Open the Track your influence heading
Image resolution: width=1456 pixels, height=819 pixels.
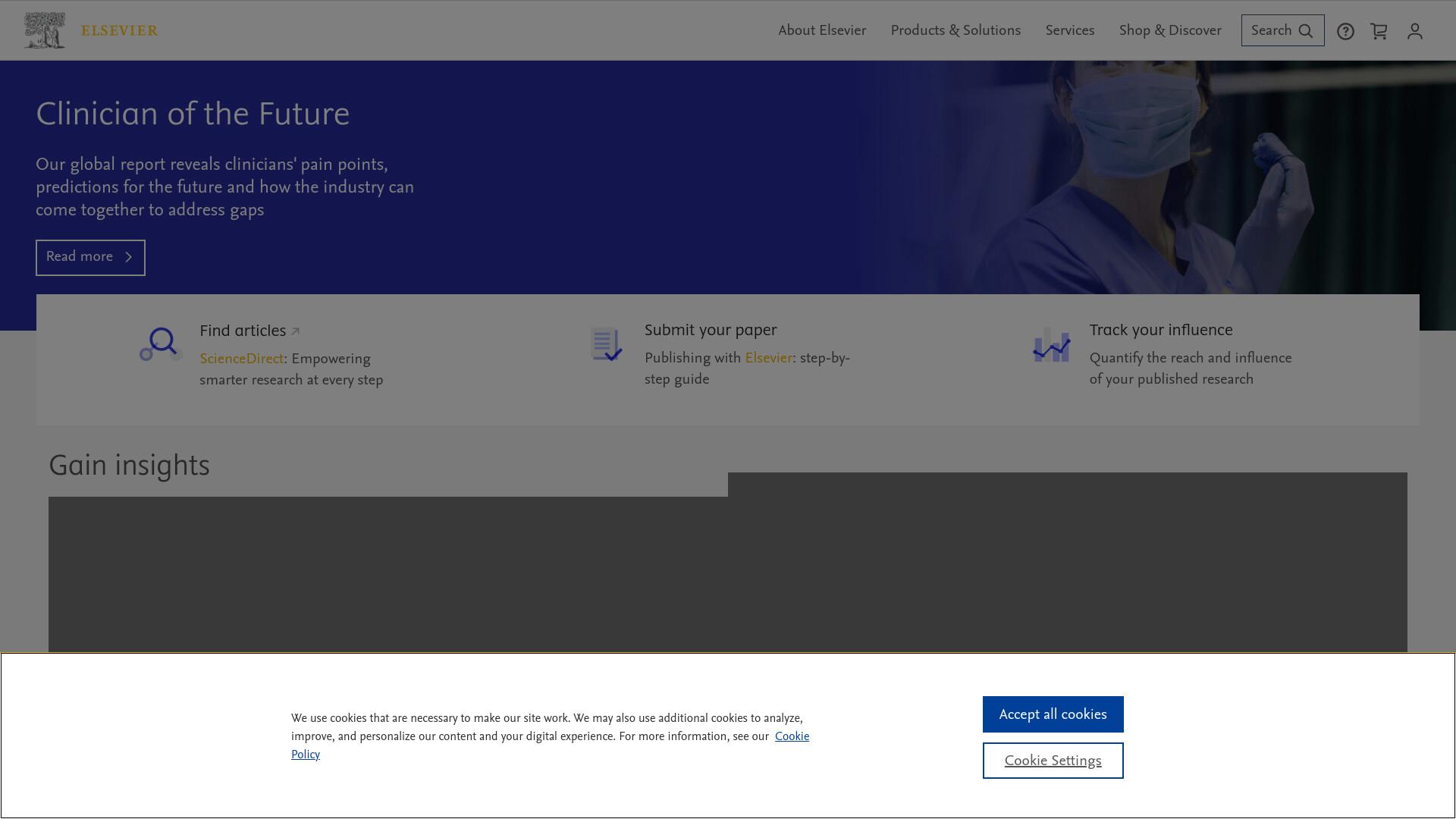1161,331
